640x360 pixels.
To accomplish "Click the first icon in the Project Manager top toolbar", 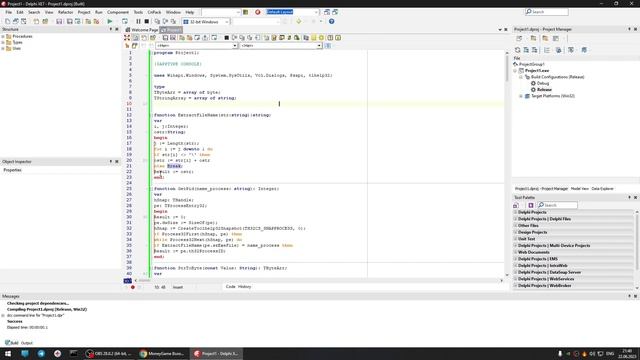I will [x=519, y=38].
